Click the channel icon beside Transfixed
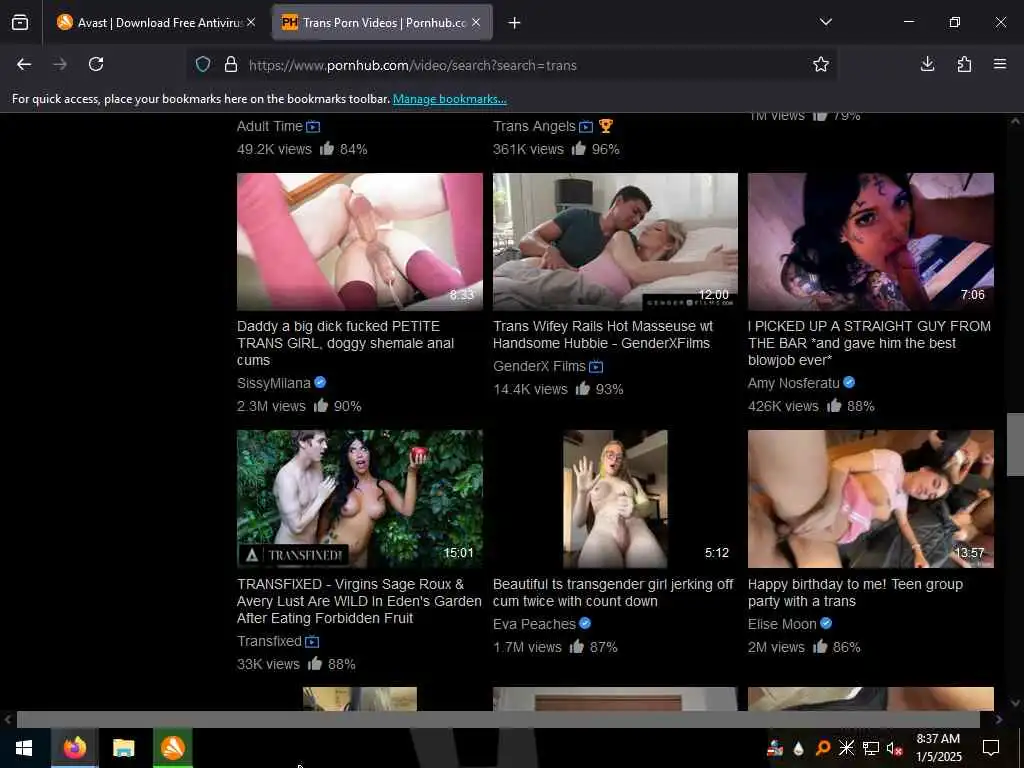 [x=312, y=642]
